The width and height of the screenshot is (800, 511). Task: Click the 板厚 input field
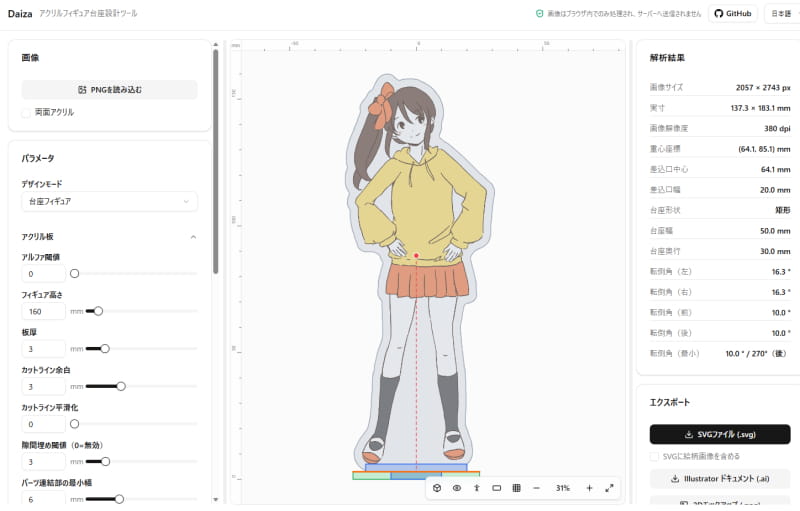(x=43, y=349)
